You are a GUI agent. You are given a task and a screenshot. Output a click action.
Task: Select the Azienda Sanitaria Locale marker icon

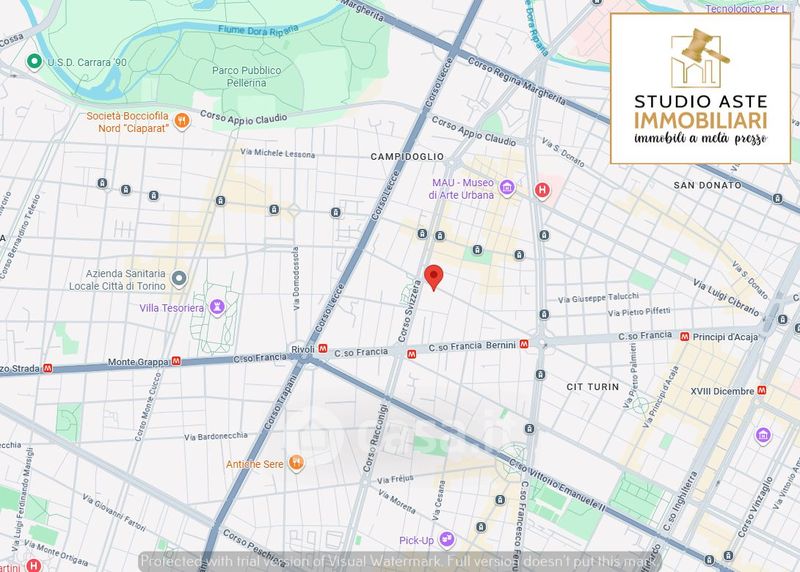coord(179,278)
